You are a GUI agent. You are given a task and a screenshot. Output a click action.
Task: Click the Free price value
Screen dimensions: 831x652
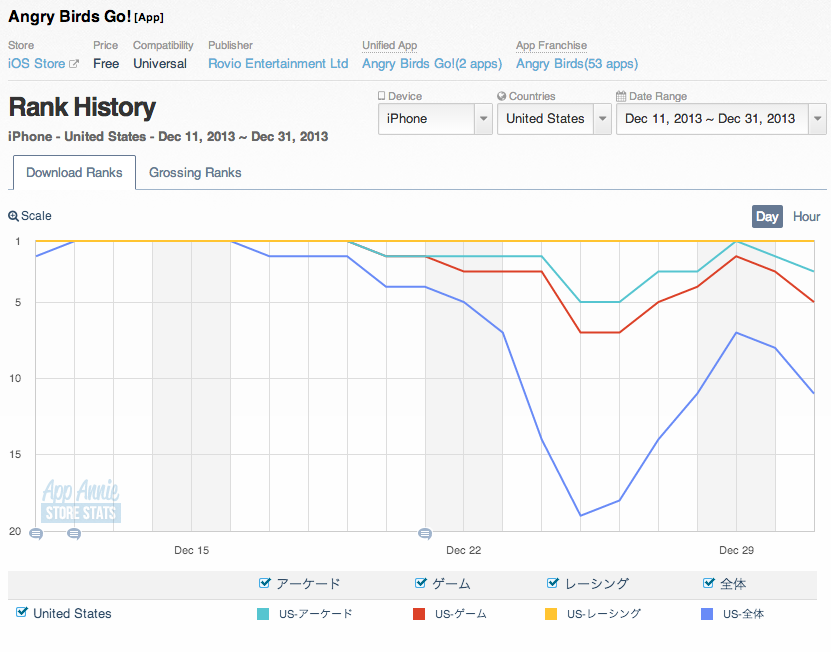106,64
